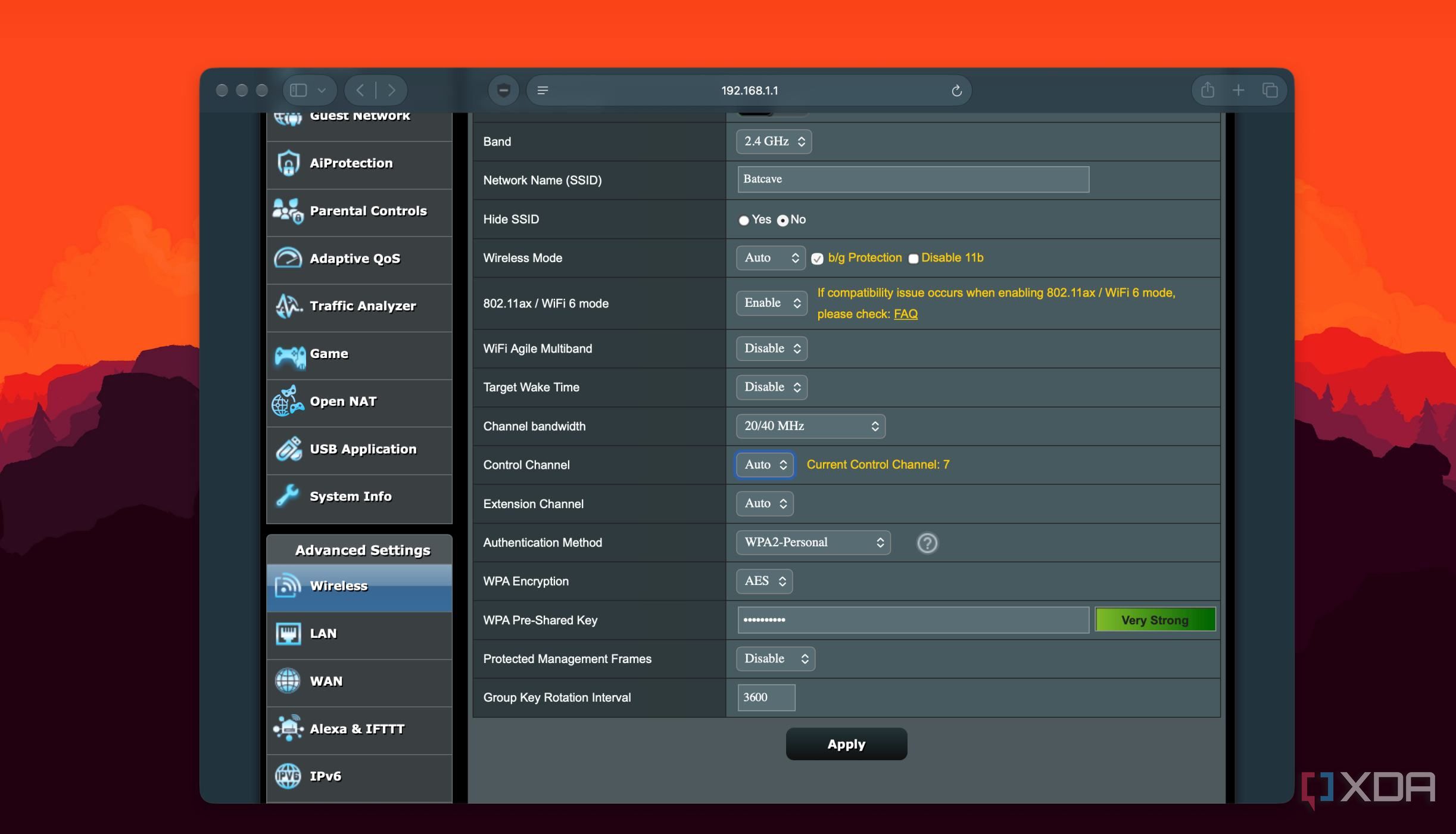Viewport: 1456px width, 834px height.
Task: Show the tab overview icon
Action: 1270,90
